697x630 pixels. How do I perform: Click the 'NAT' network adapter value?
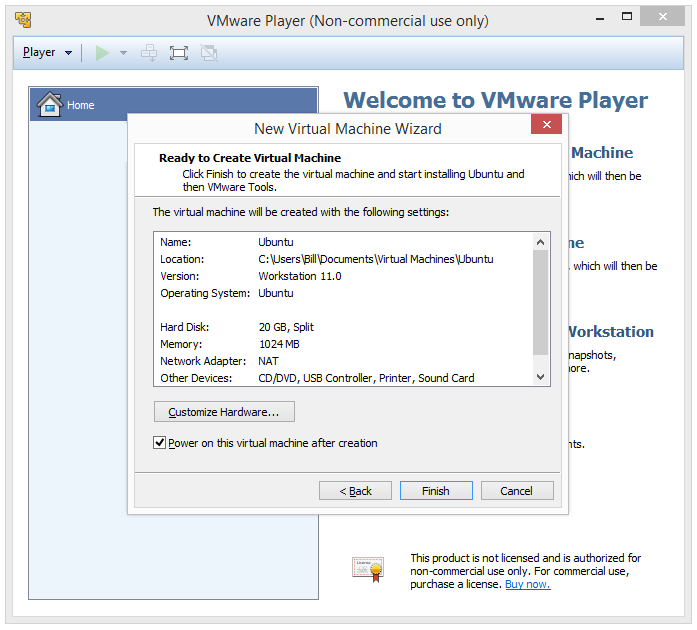(268, 361)
